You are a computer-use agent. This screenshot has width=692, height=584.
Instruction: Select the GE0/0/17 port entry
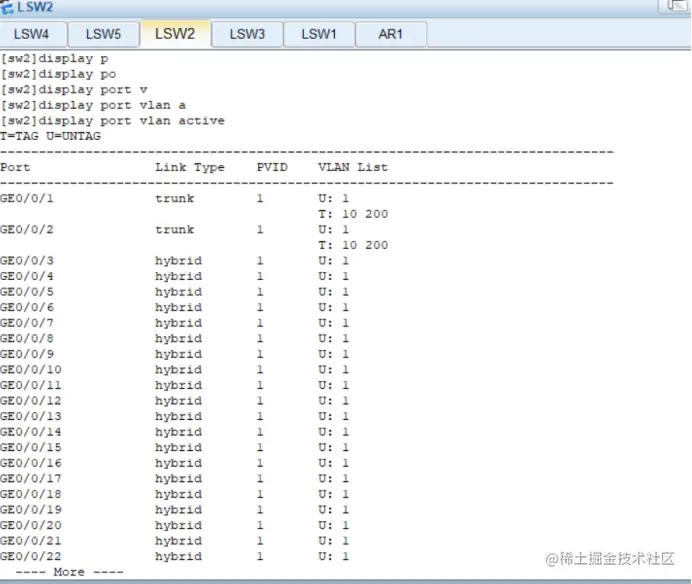click(x=31, y=479)
